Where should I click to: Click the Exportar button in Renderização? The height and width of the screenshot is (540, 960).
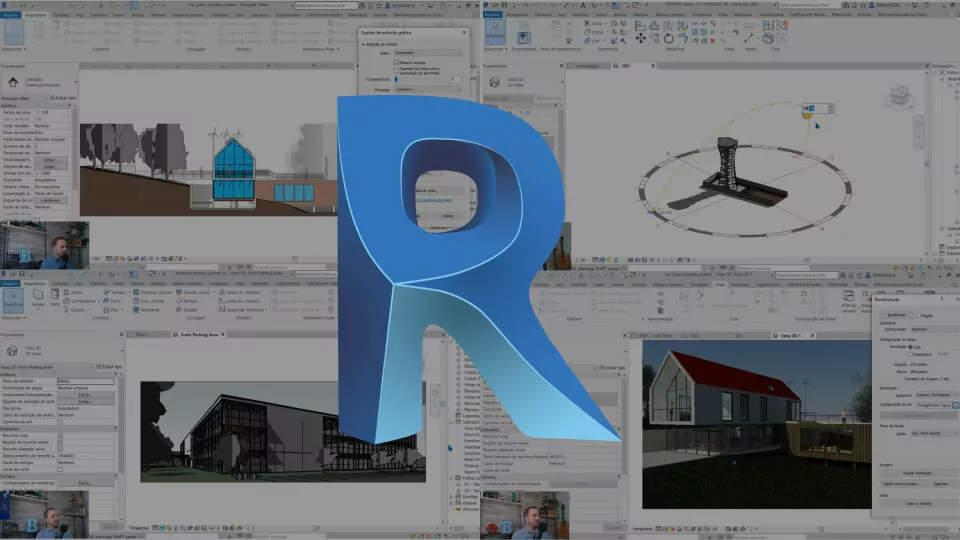click(940, 484)
